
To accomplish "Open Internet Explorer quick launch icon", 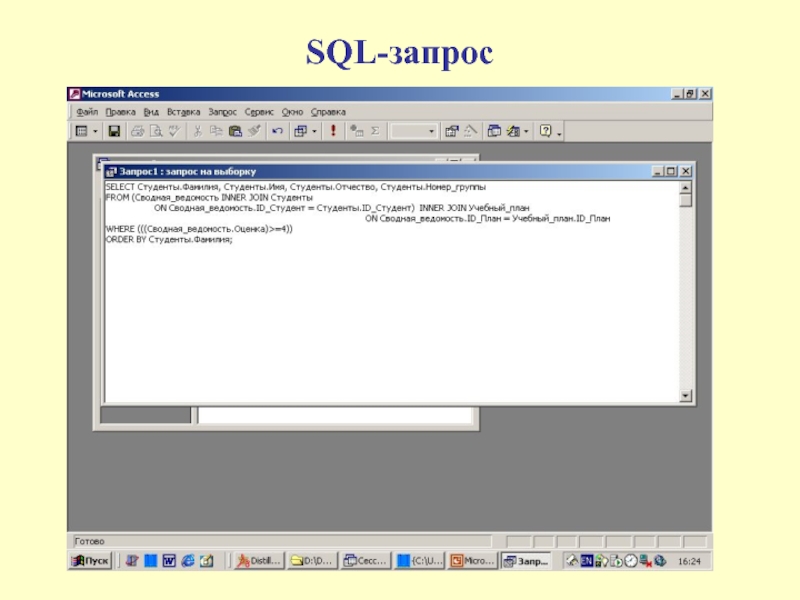I will [188, 561].
